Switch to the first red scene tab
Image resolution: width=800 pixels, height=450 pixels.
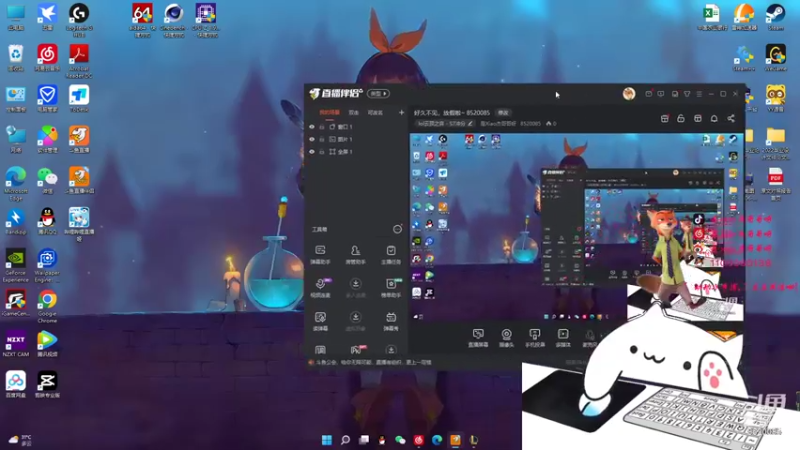click(x=329, y=112)
